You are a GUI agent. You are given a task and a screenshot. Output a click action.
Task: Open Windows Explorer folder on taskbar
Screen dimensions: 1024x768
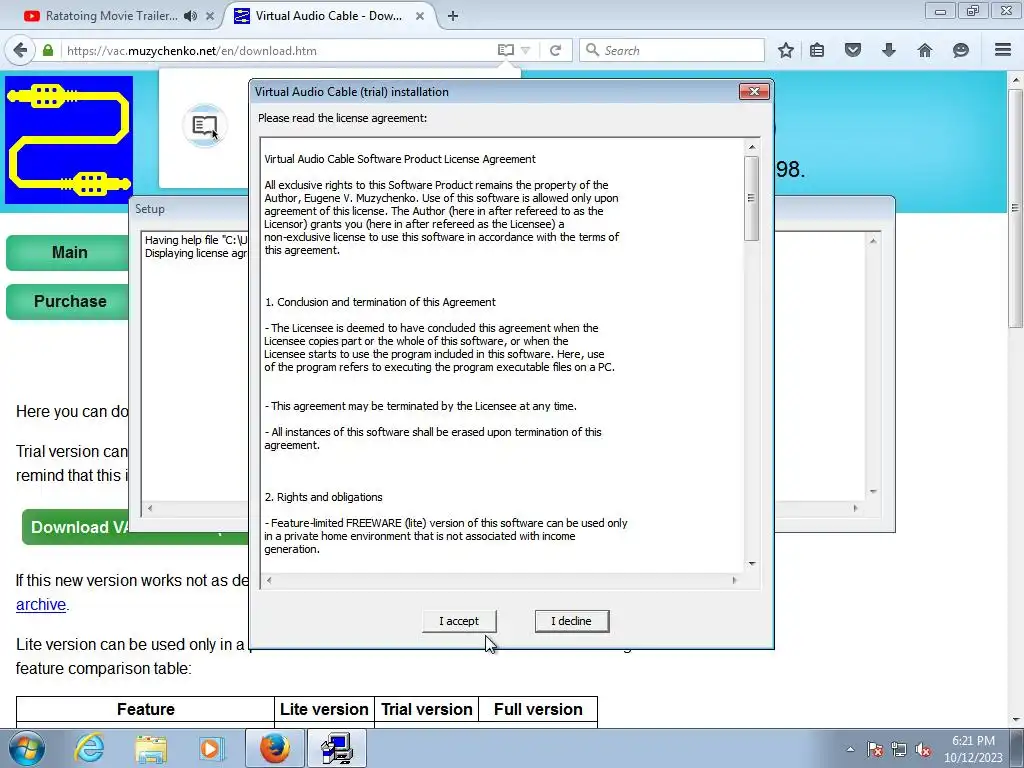[x=151, y=748]
